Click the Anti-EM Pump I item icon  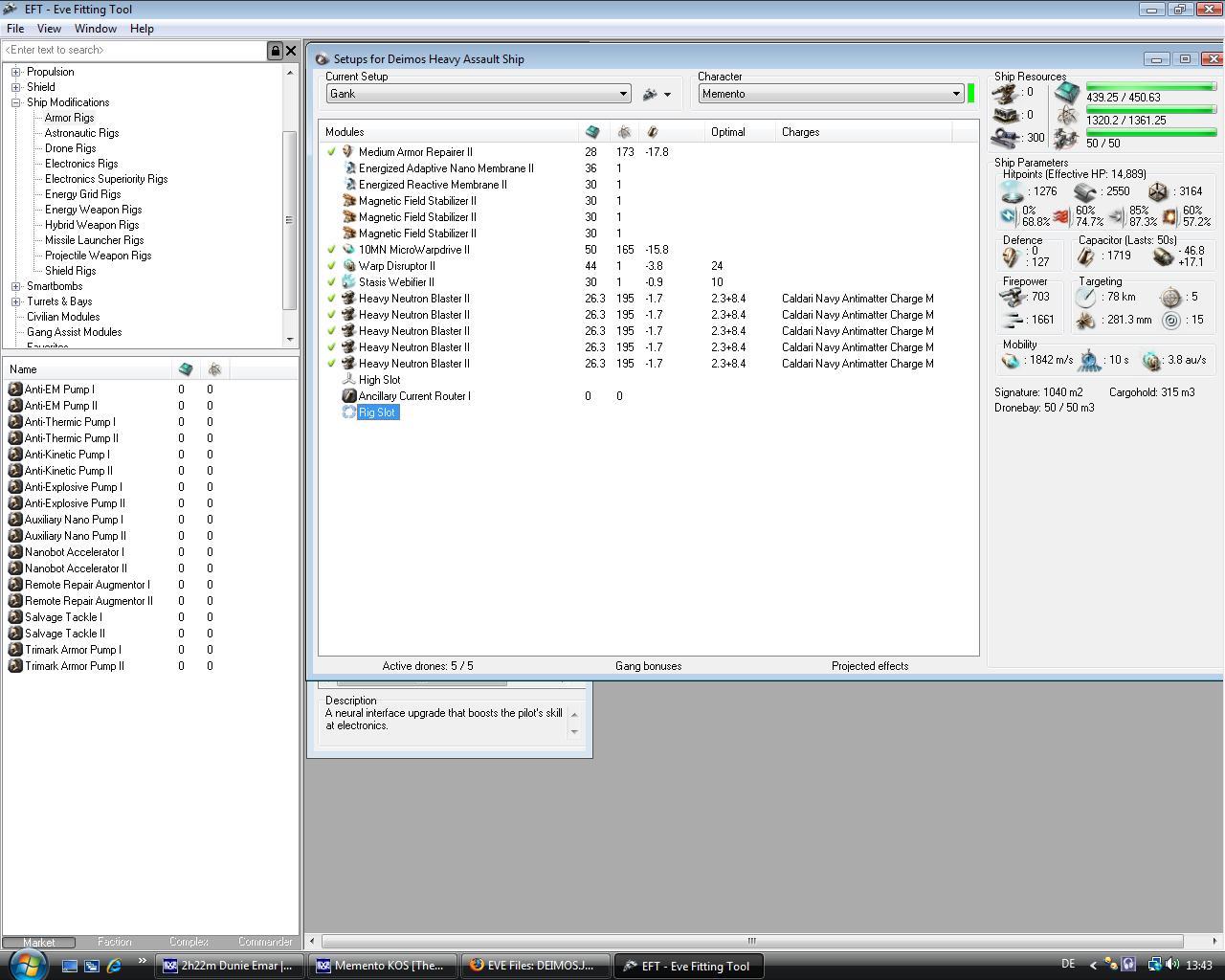click(15, 390)
